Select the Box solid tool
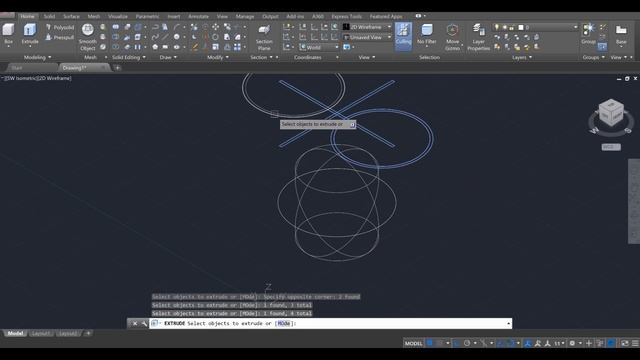 coord(8,33)
